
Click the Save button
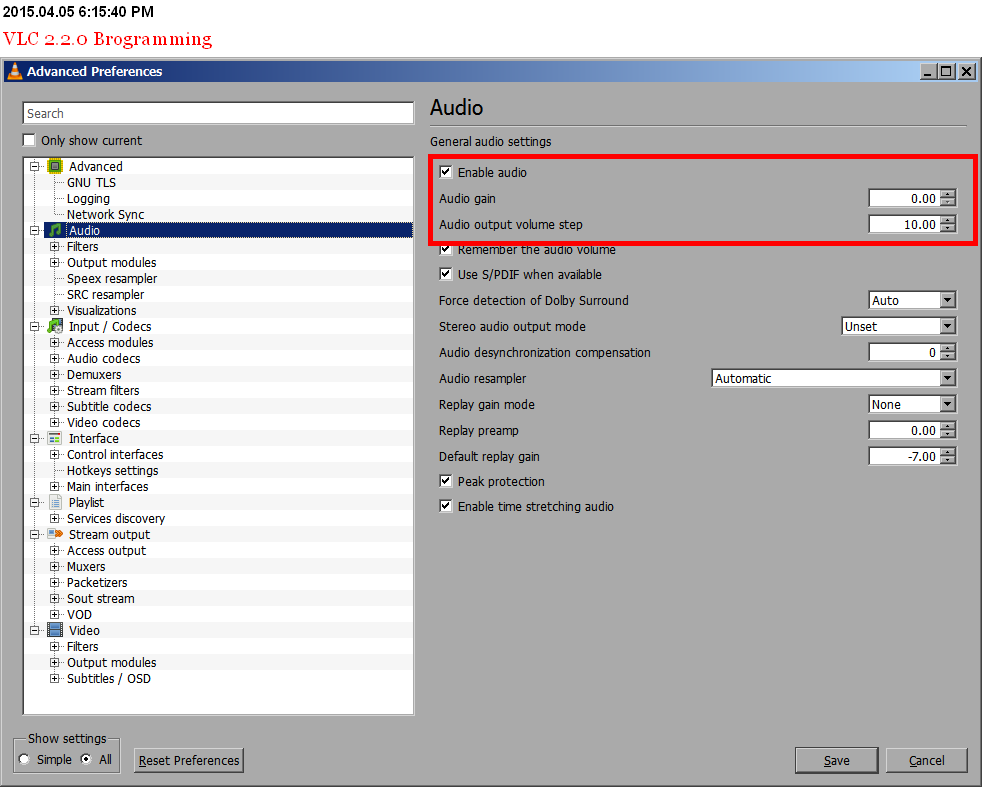pos(836,760)
